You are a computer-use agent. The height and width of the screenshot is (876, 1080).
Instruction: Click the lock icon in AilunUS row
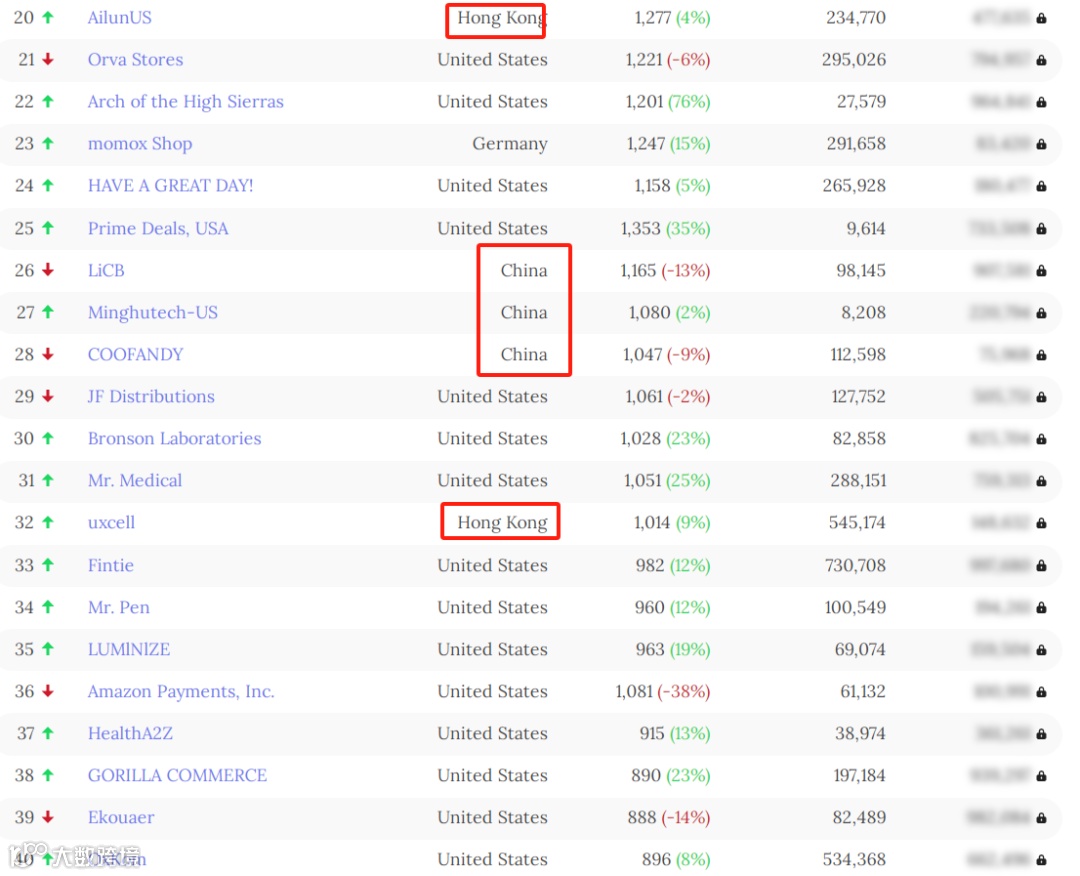tap(1041, 19)
